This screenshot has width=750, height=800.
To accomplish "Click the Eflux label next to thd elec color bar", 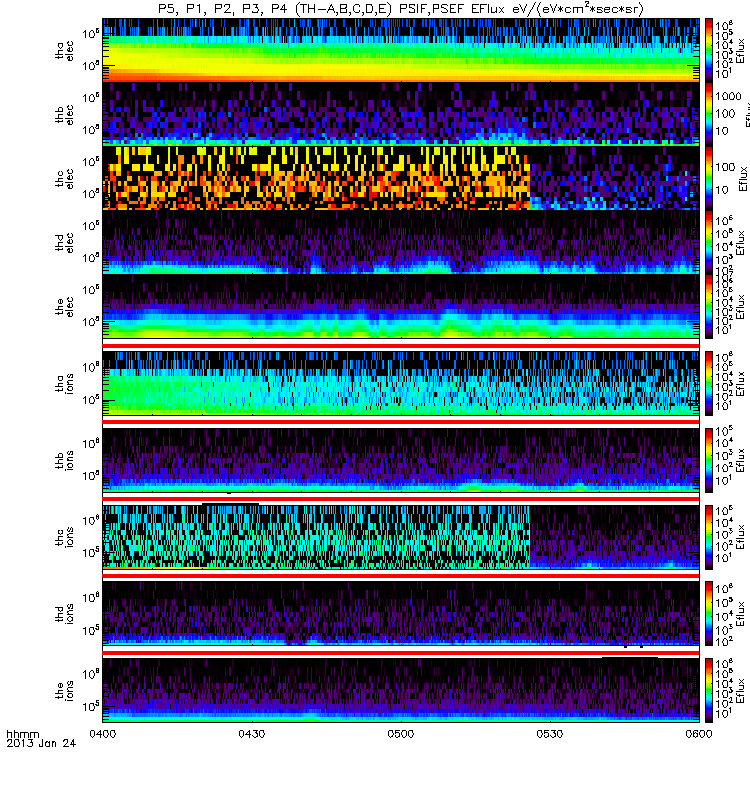I will (x=740, y=243).
